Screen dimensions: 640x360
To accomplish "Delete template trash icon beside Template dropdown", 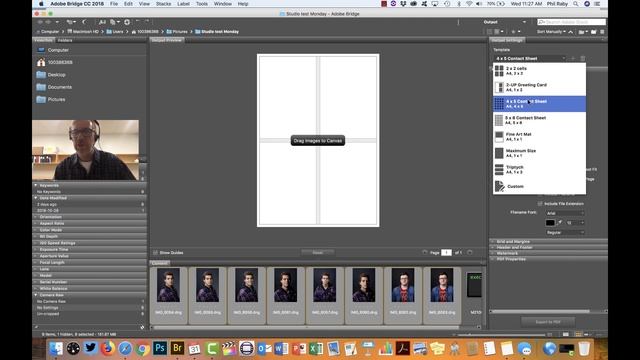I will pyautogui.click(x=582, y=58).
